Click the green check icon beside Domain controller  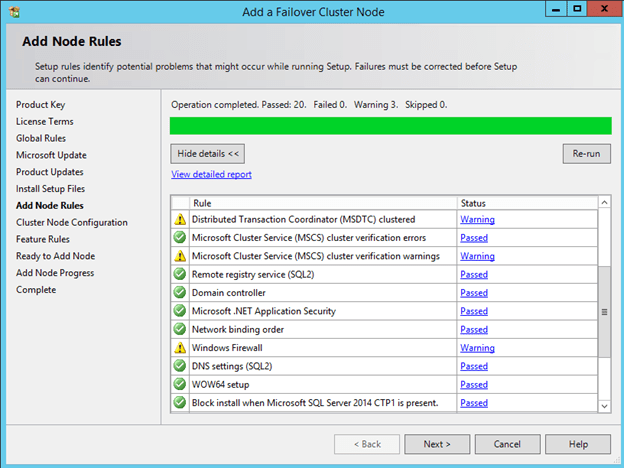180,293
